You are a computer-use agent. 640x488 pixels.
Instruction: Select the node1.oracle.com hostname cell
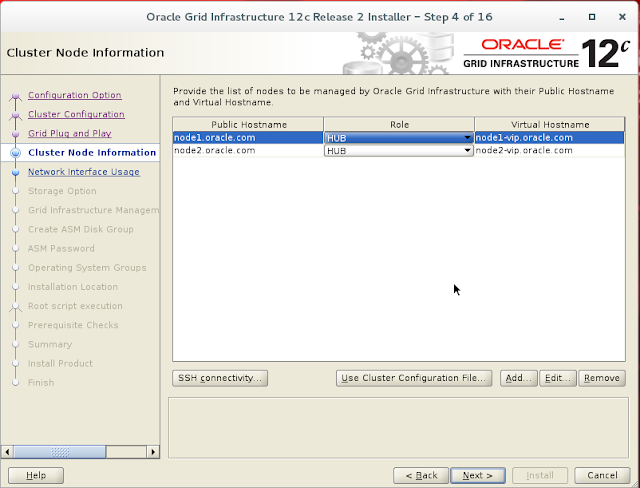point(248,138)
